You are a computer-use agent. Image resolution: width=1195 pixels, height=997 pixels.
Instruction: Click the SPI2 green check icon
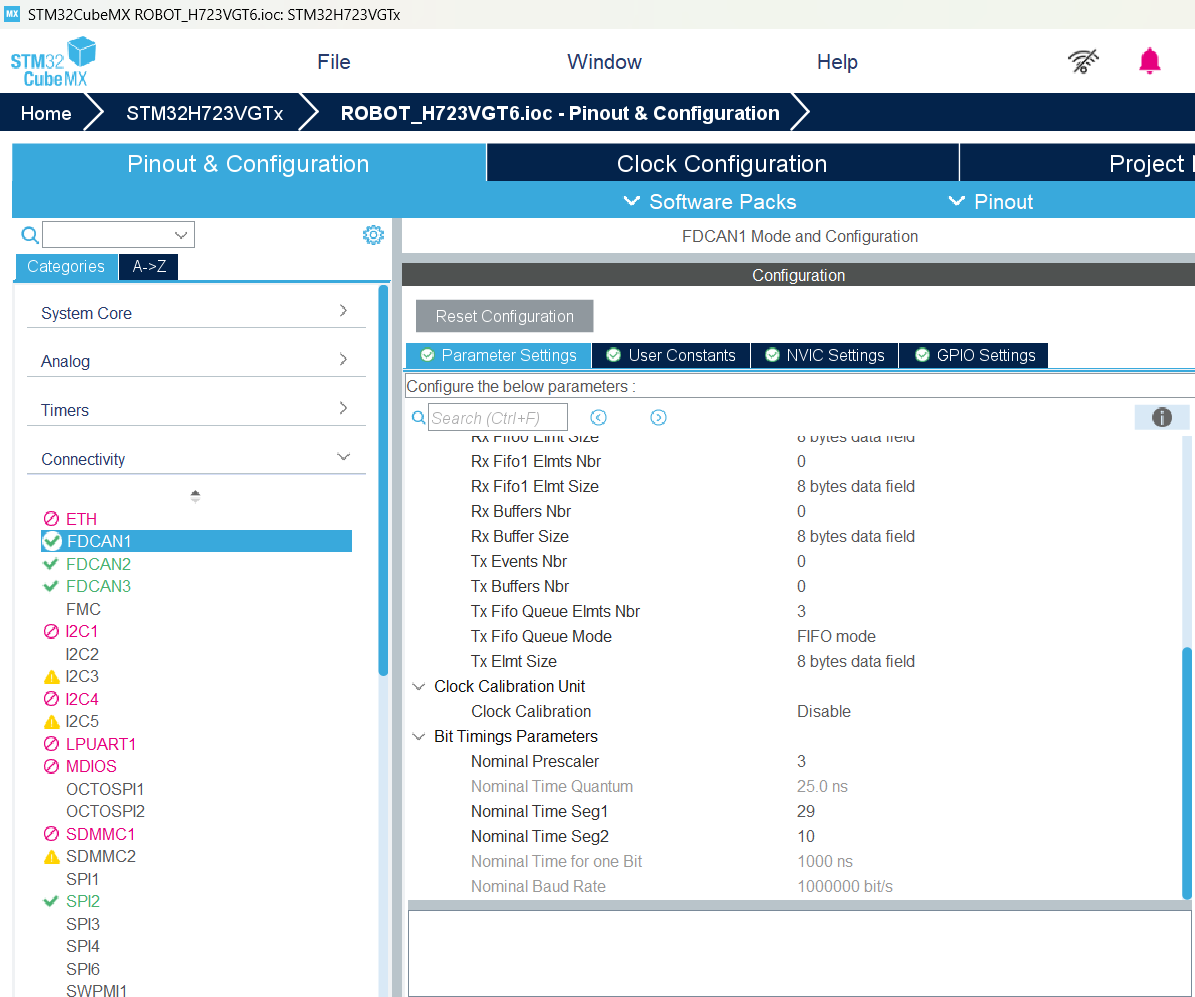pyautogui.click(x=51, y=901)
